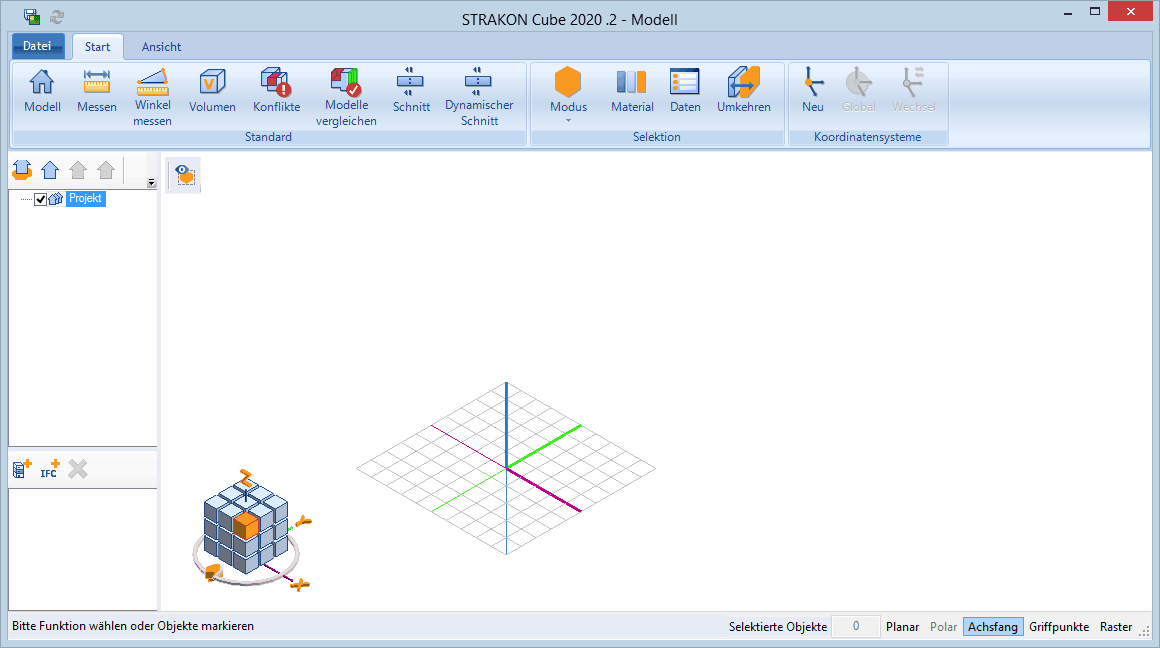1160x648 pixels.
Task: Click the blue house icon above tree
Action: [x=50, y=170]
